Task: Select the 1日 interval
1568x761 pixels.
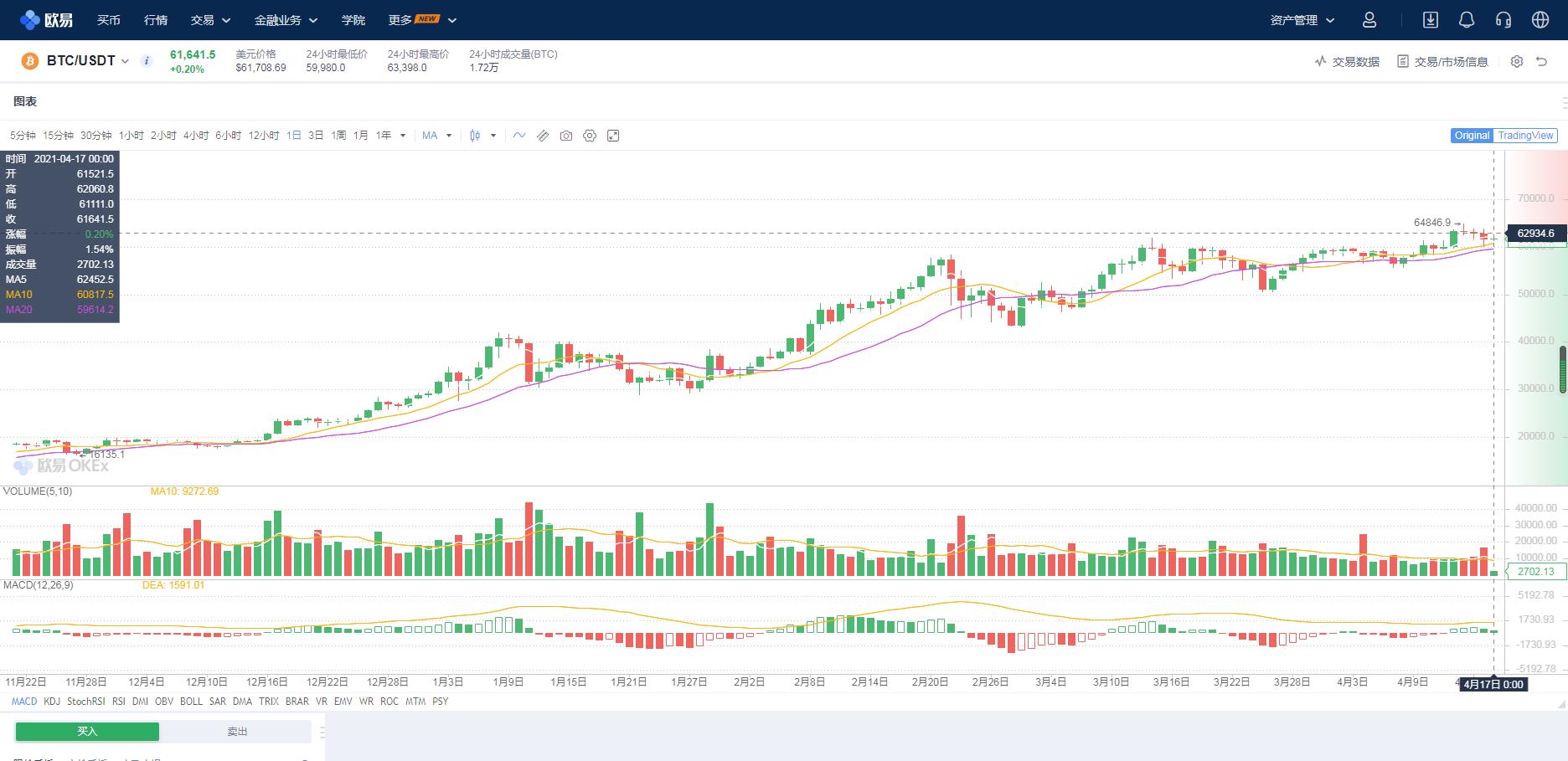Action: [294, 136]
